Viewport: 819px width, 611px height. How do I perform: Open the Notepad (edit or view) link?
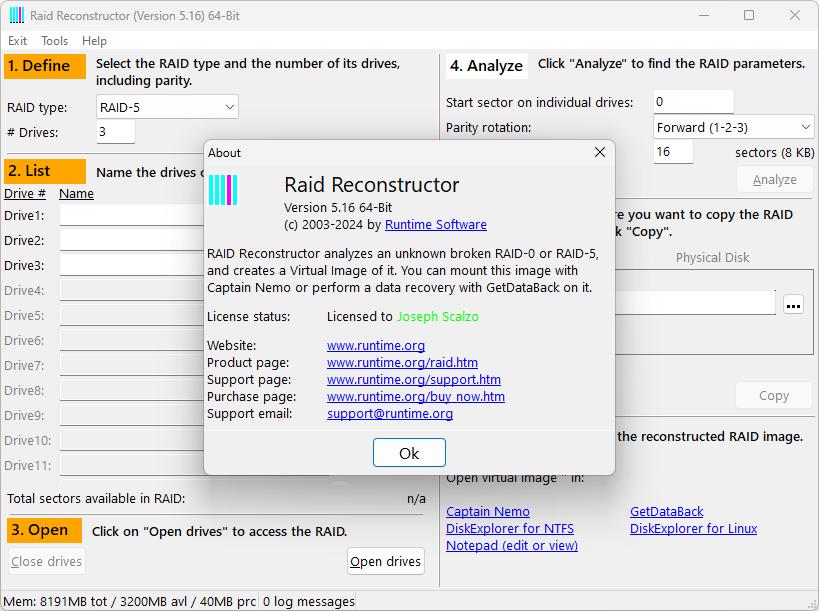pos(512,546)
